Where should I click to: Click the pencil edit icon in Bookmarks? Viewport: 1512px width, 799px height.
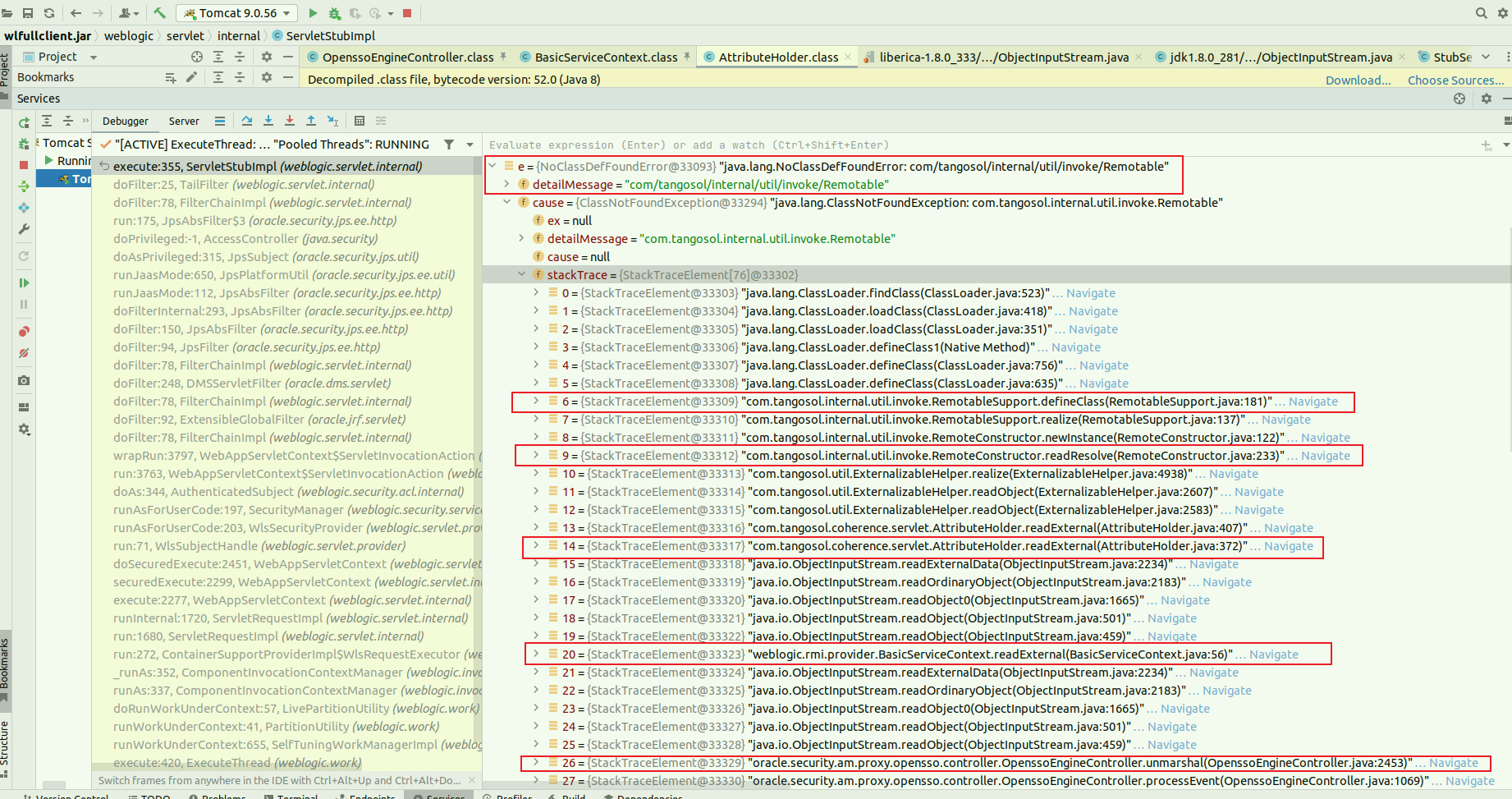coord(191,77)
